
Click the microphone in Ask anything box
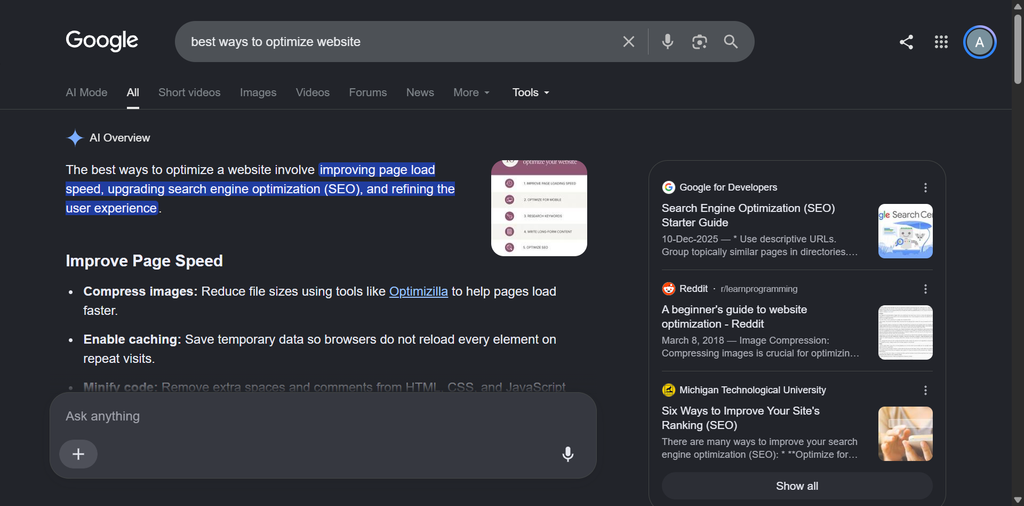tap(568, 454)
